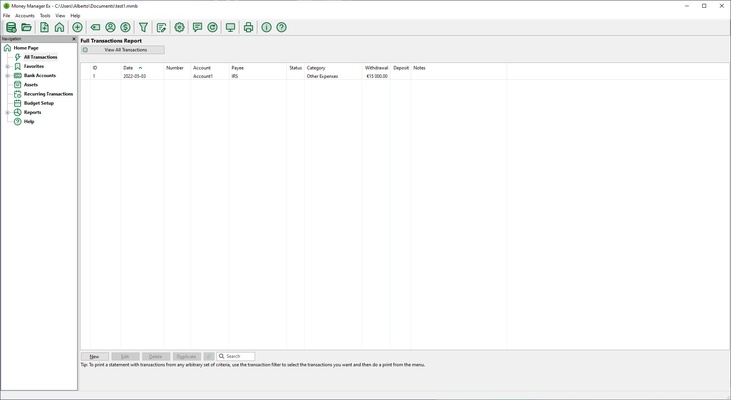Sort by the Withdrawal column header
The width and height of the screenshot is (731, 400).
[376, 68]
